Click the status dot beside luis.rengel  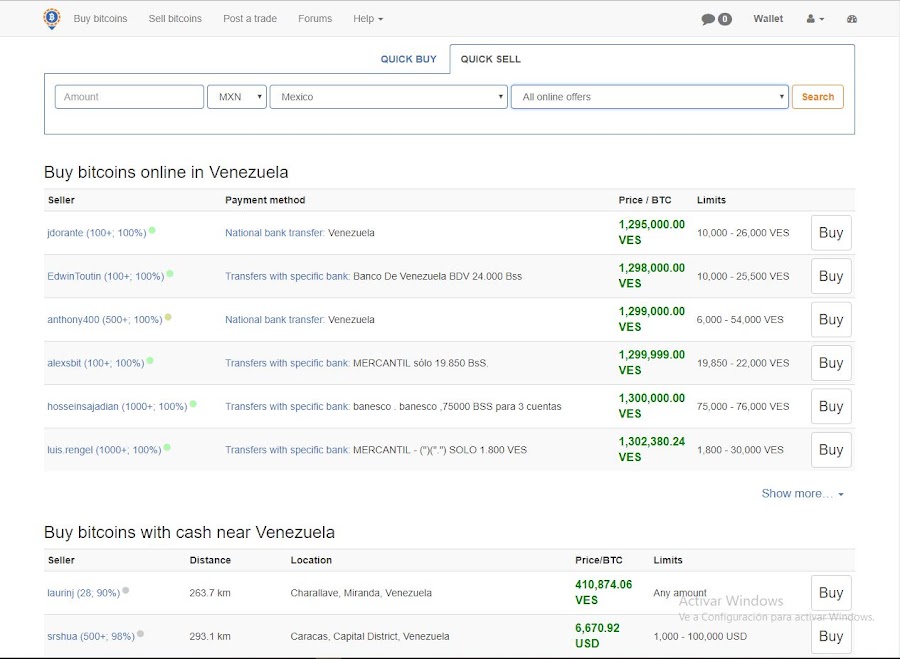coord(167,447)
